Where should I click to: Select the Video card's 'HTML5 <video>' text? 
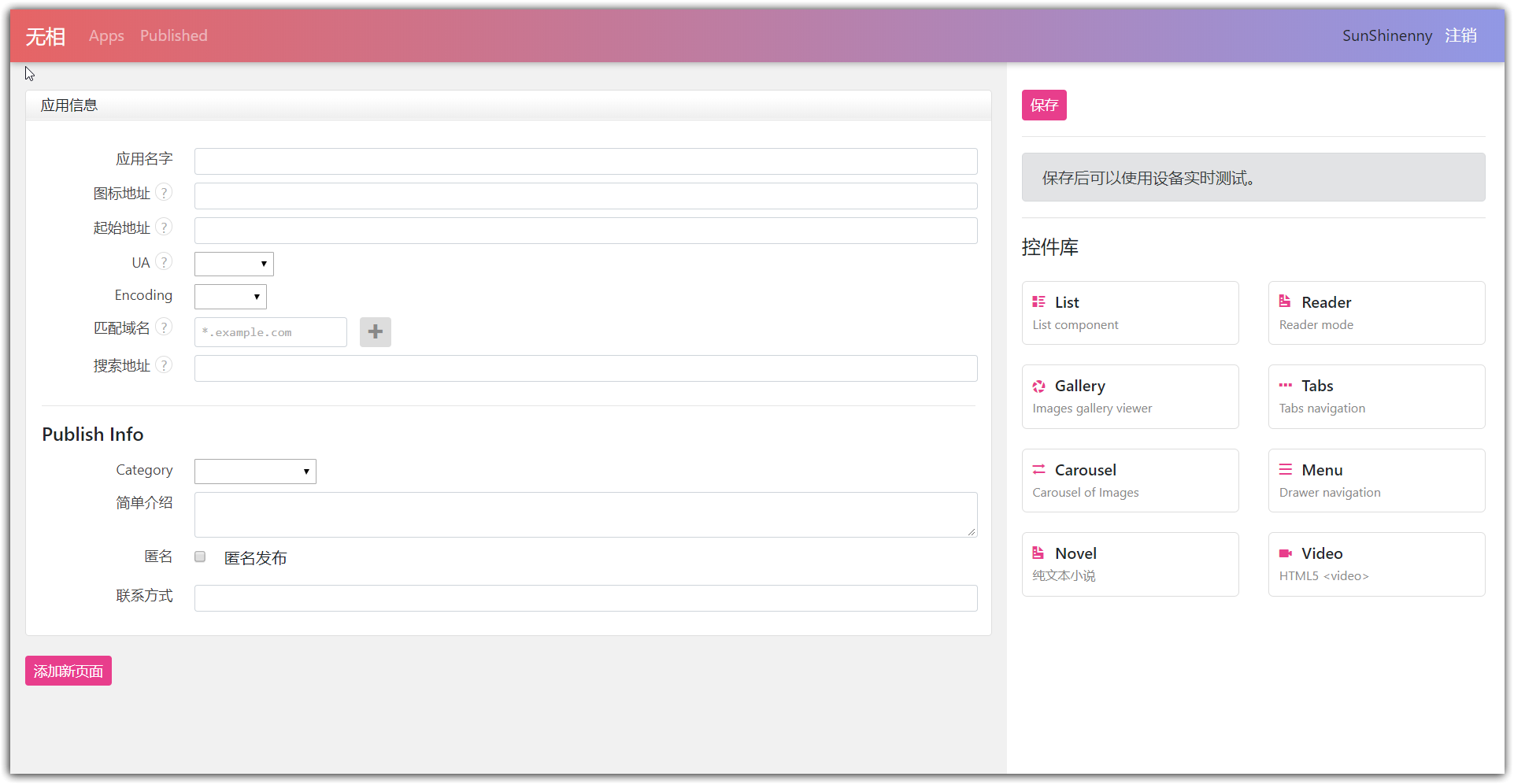click(1323, 576)
